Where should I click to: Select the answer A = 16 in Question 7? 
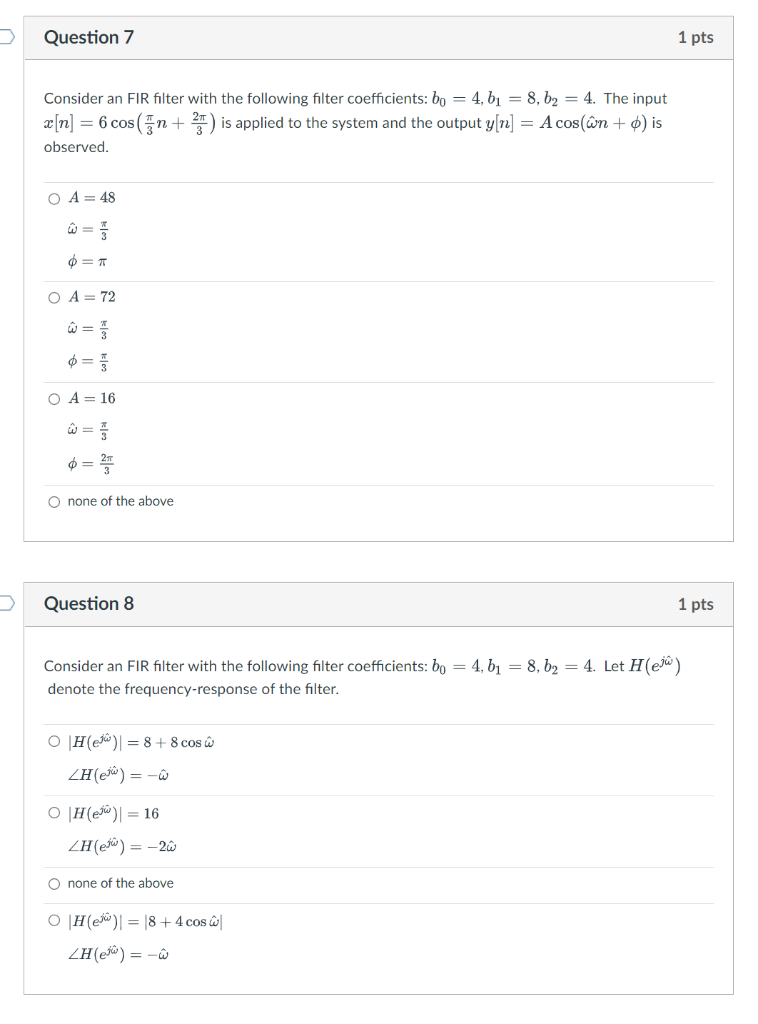[54, 399]
